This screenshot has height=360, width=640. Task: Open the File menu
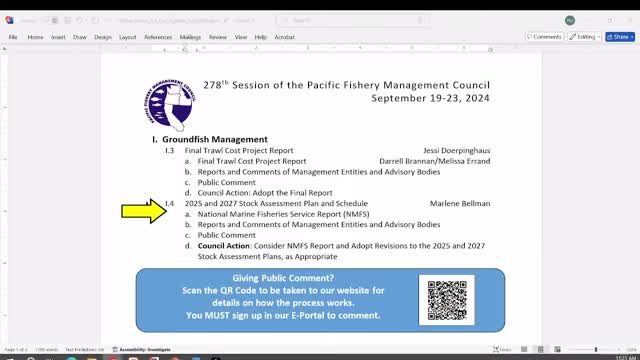point(13,37)
